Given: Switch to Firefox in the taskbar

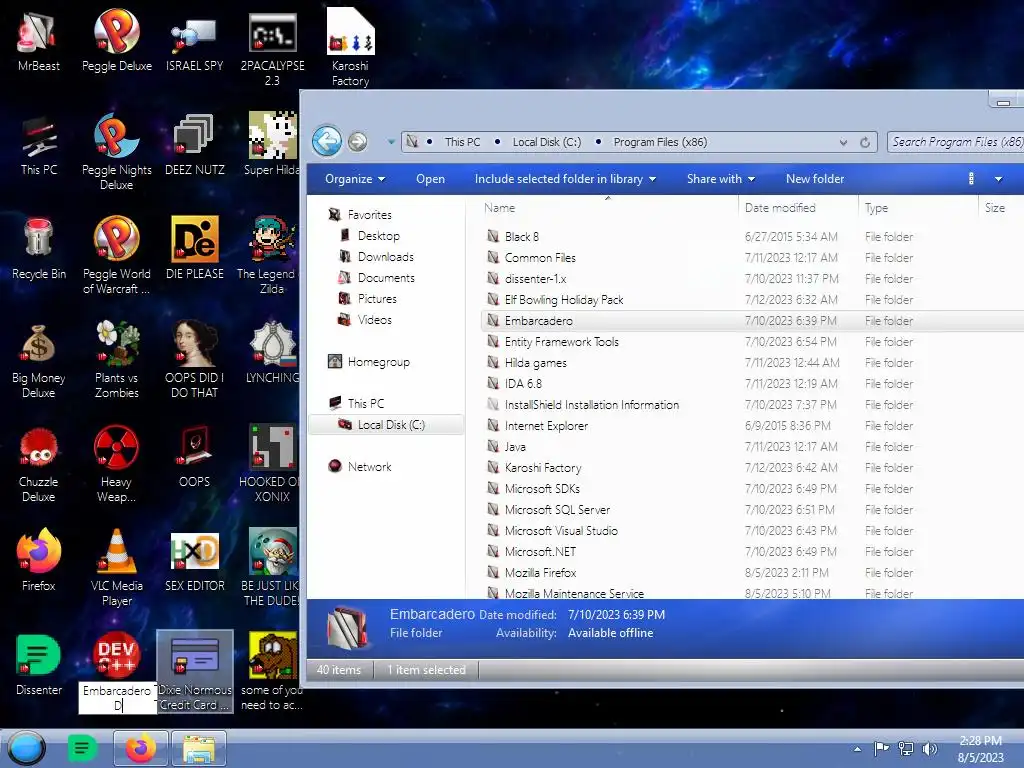Looking at the screenshot, I should [141, 748].
